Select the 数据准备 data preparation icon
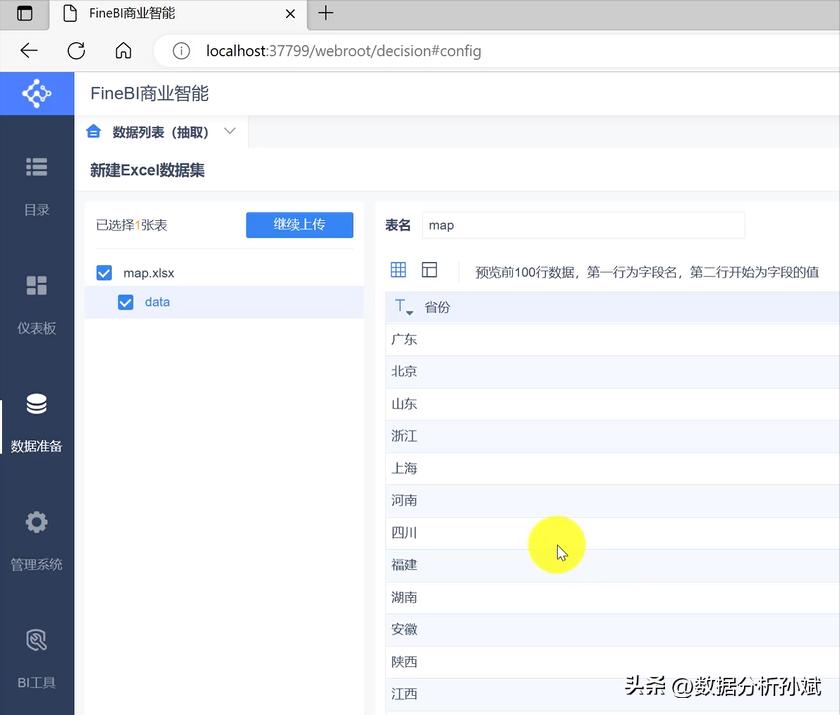 tap(36, 404)
